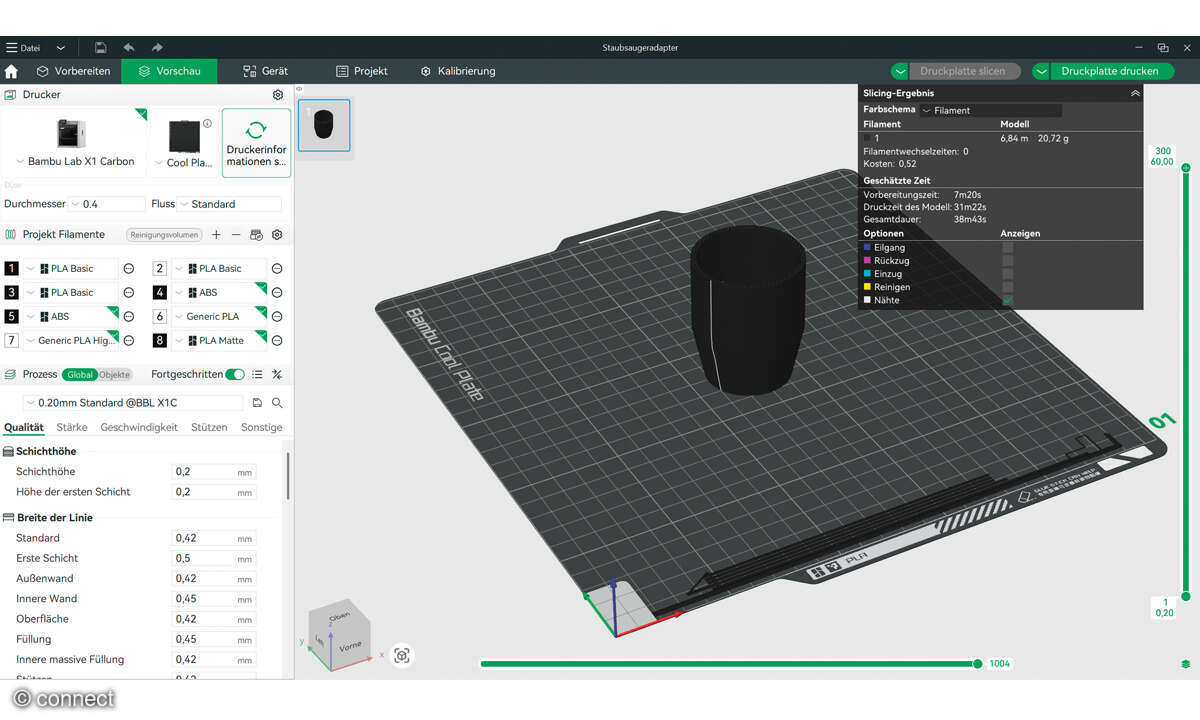Open options for filament 5 ABS
This screenshot has height=720, width=1200.
tap(129, 316)
